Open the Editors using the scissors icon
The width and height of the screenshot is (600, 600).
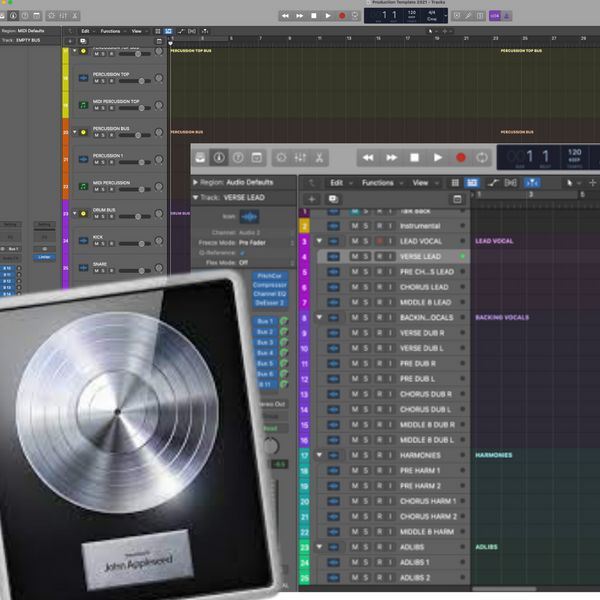[319, 158]
